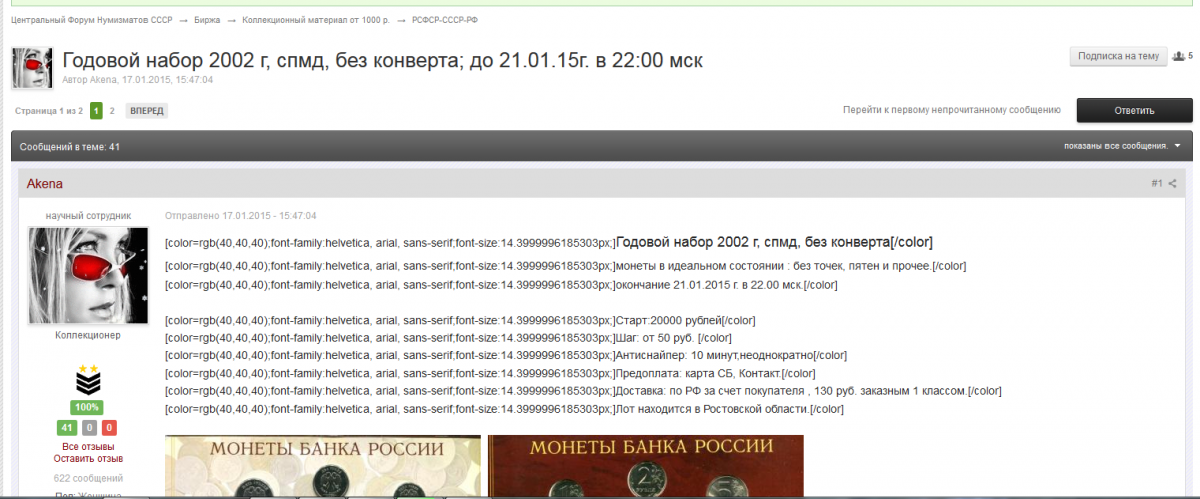The width and height of the screenshot is (1200, 499).
Task: Jump to first unread message link
Action: (951, 110)
